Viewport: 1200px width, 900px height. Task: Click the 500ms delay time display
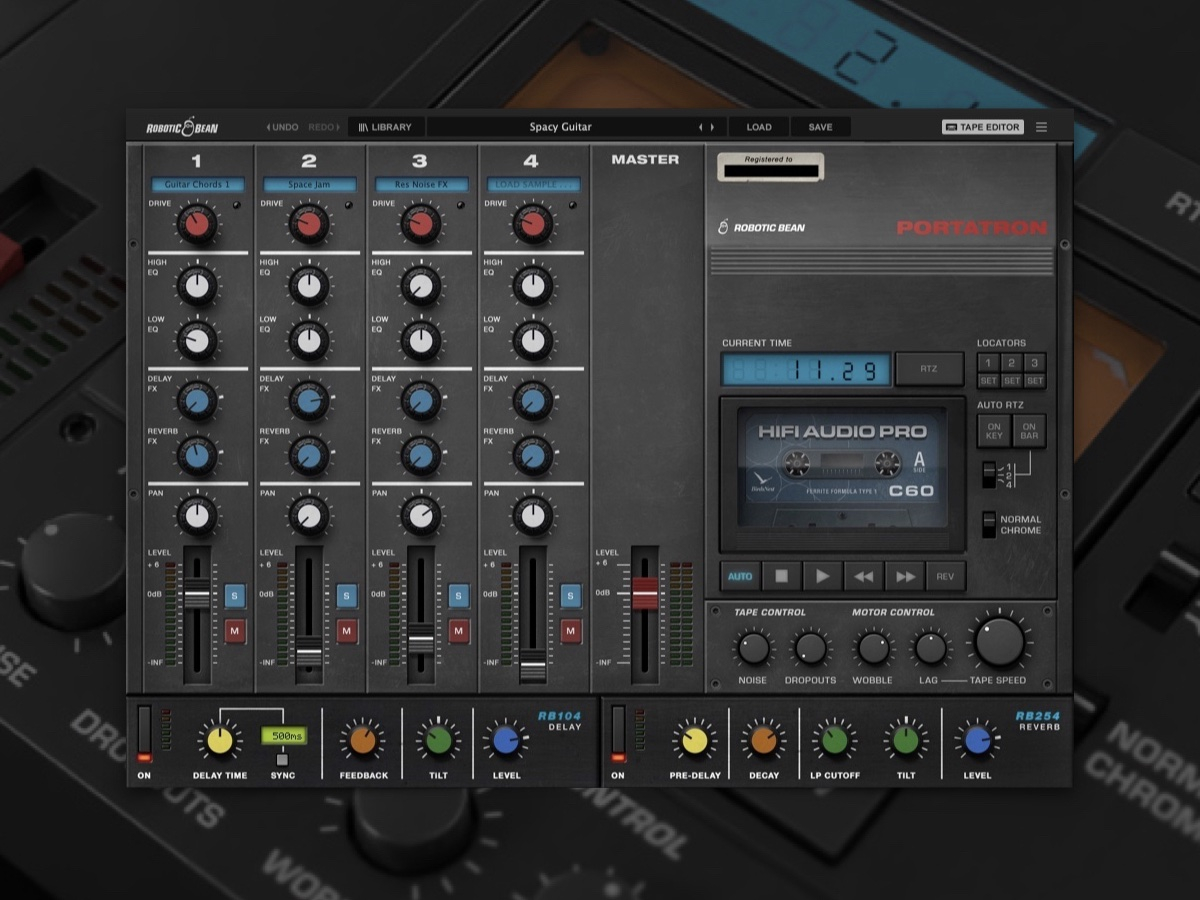283,735
